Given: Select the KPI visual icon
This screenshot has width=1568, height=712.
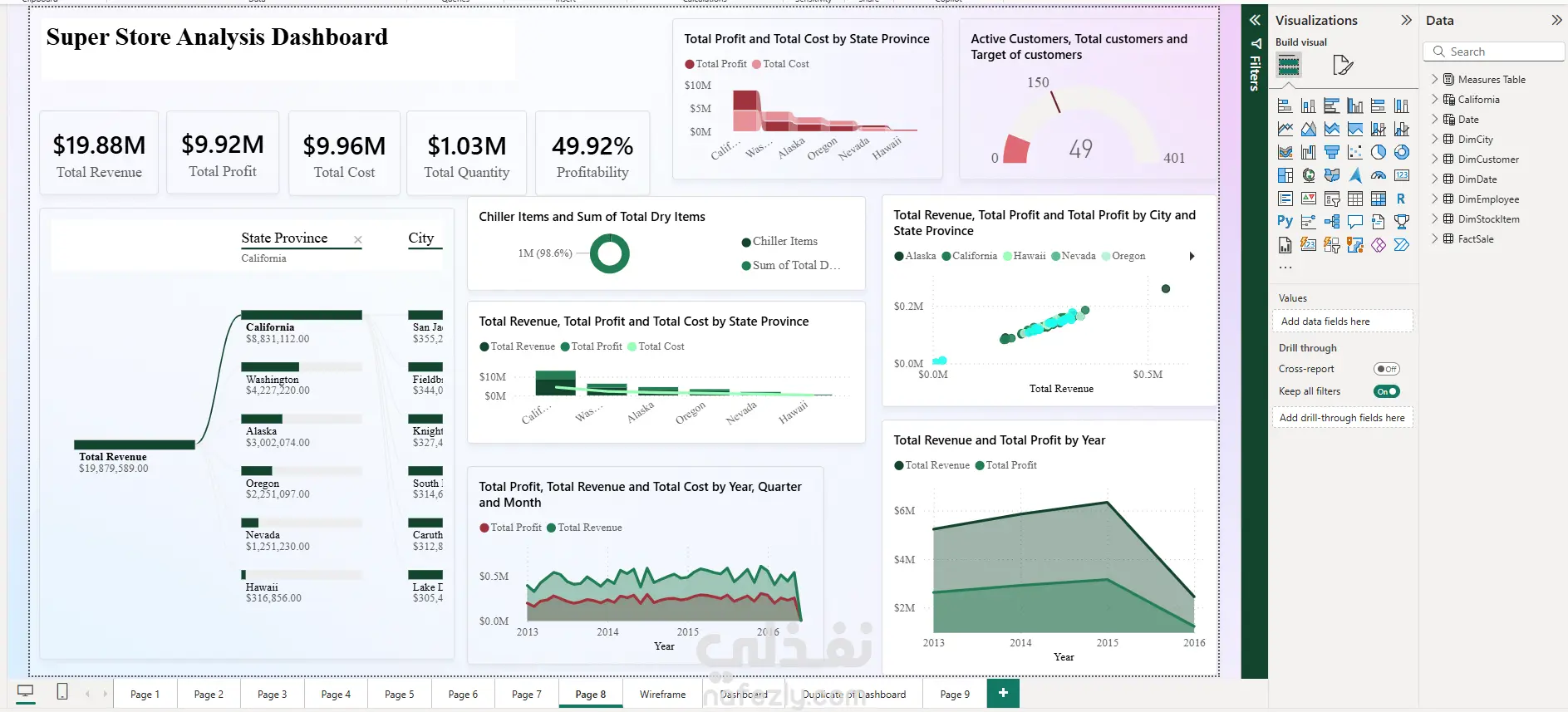Looking at the screenshot, I should pos(1308,199).
